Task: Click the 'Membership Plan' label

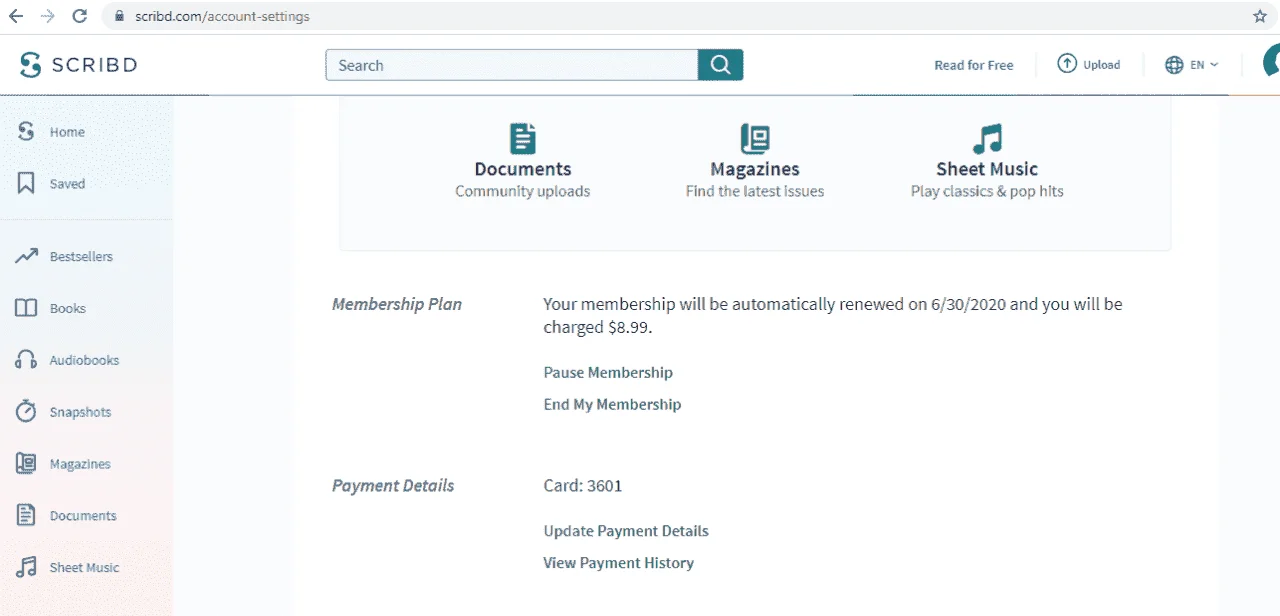Action: (397, 304)
